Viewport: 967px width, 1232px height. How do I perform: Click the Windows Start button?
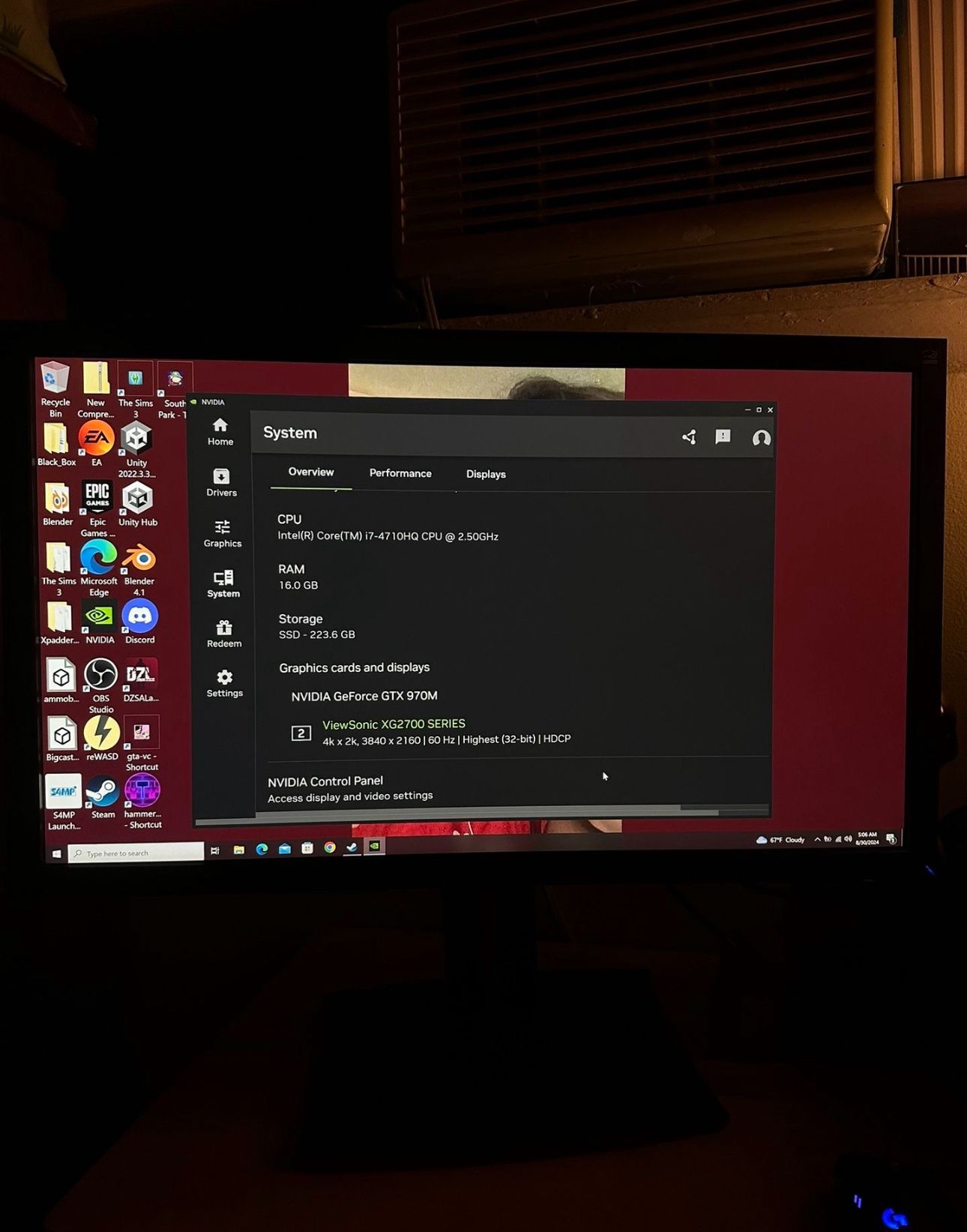pyautogui.click(x=57, y=853)
